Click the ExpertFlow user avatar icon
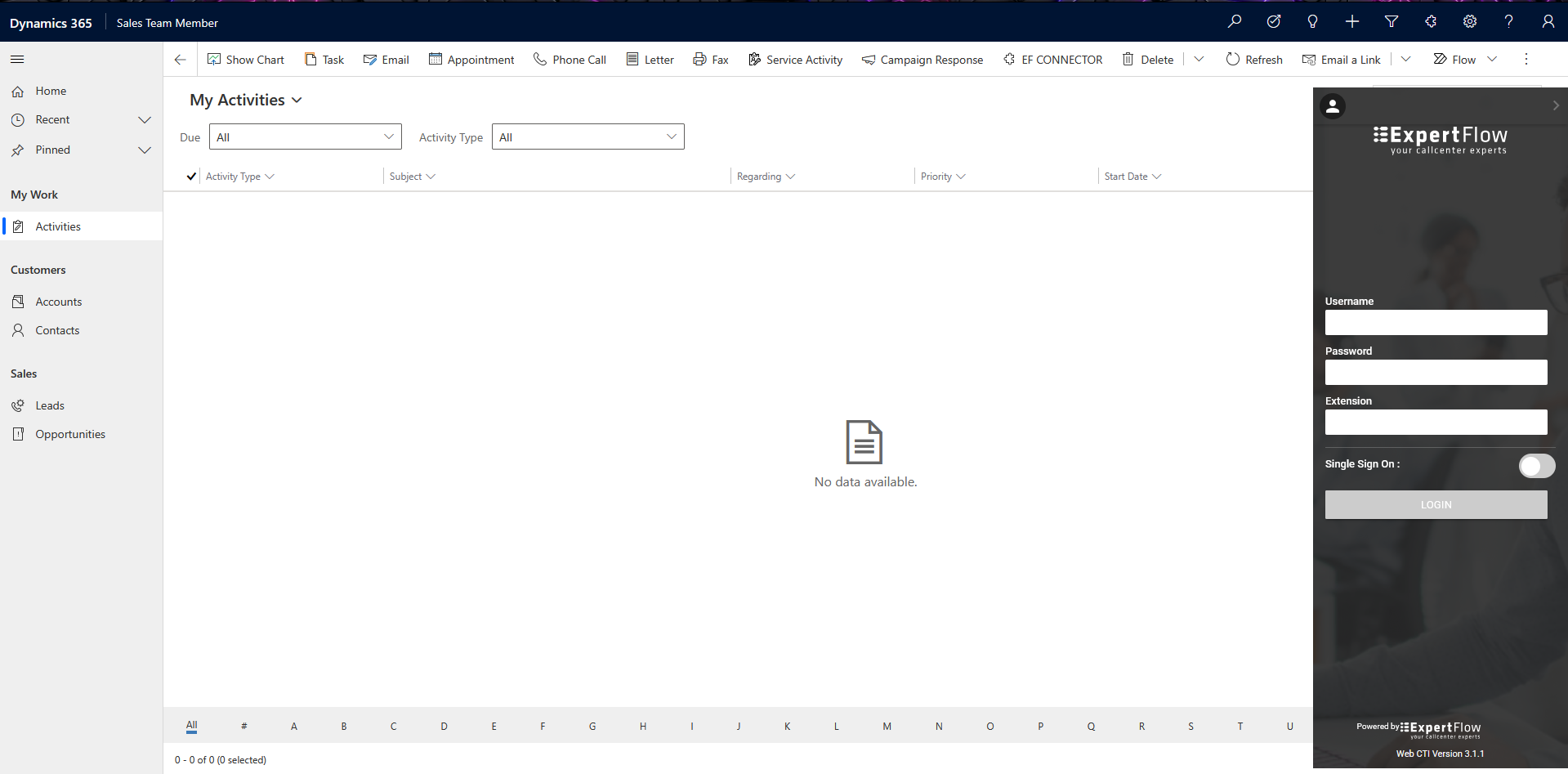Image resolution: width=1568 pixels, height=774 pixels. [1333, 106]
